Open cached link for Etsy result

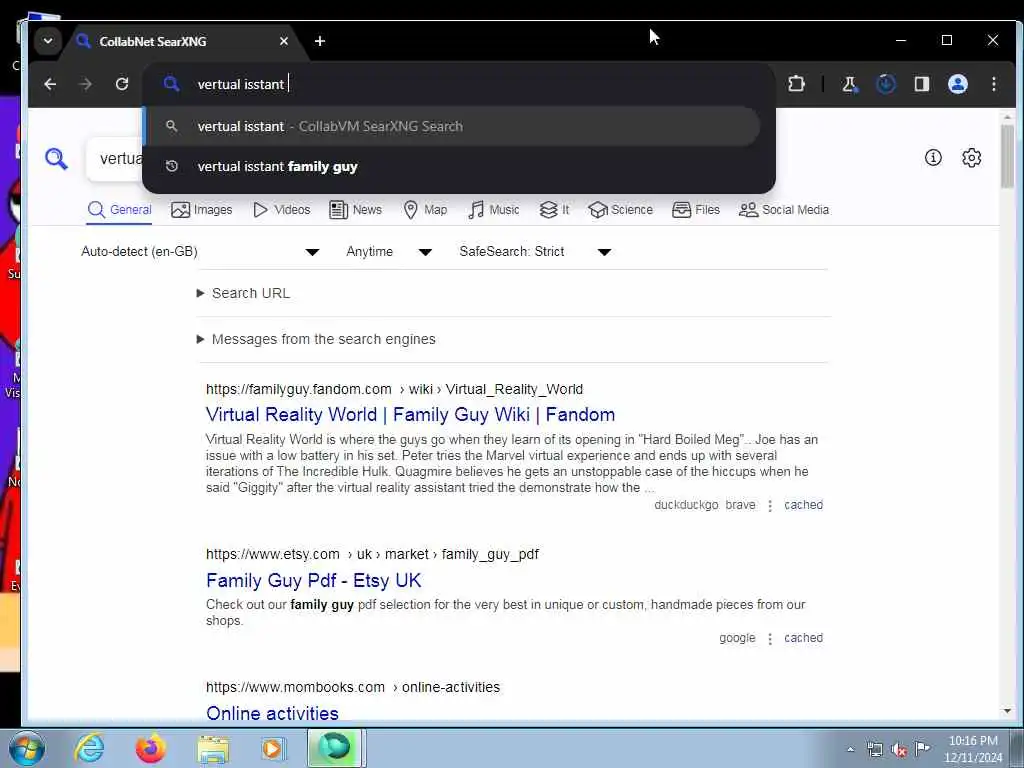click(x=803, y=638)
